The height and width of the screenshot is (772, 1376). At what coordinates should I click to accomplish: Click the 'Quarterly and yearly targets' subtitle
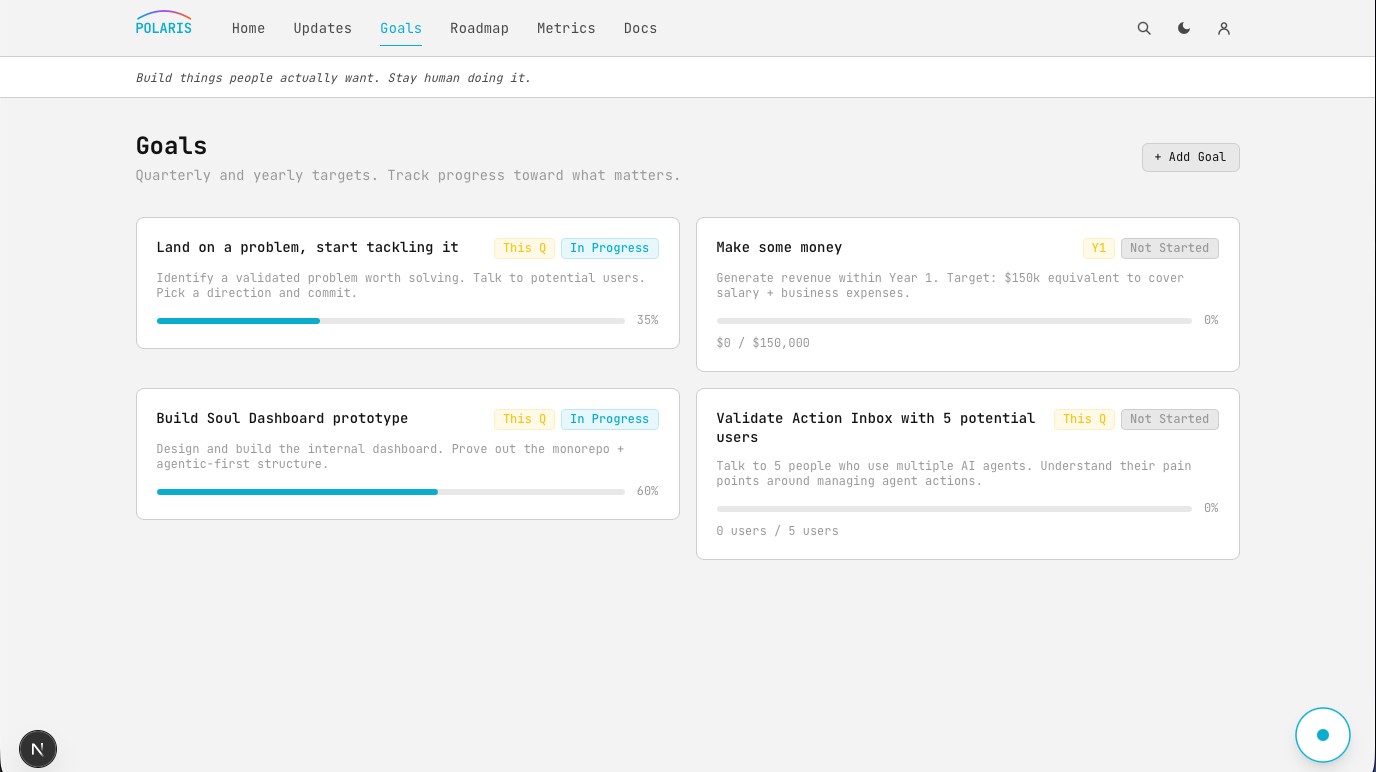(x=408, y=175)
